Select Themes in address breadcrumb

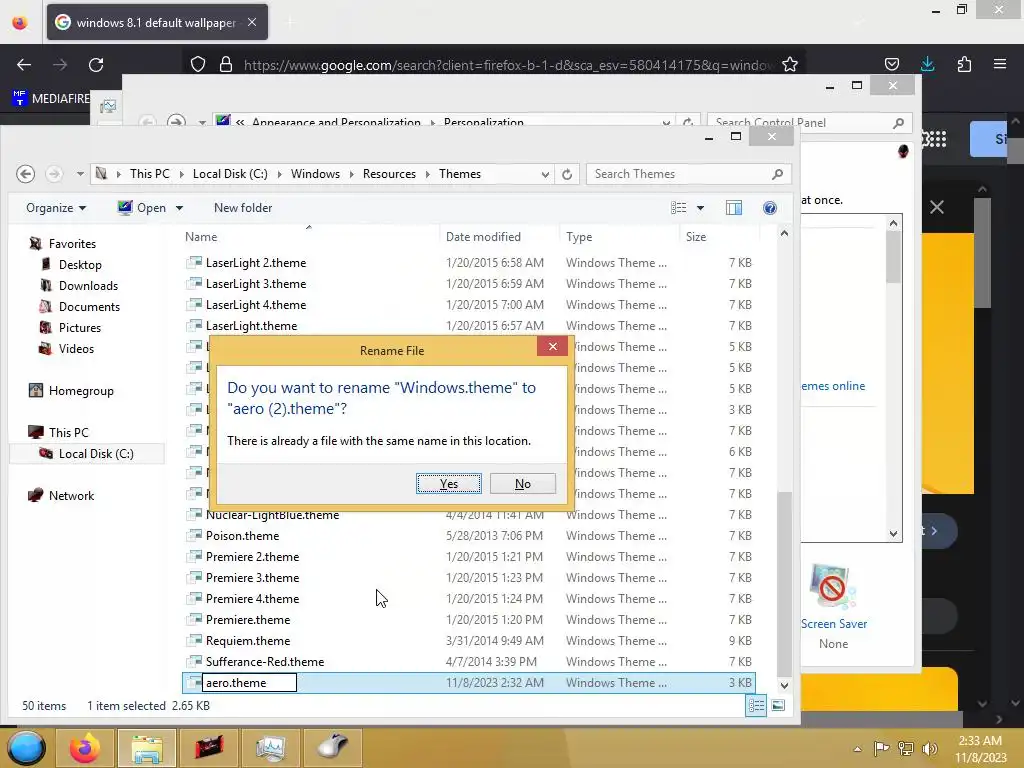click(x=460, y=174)
